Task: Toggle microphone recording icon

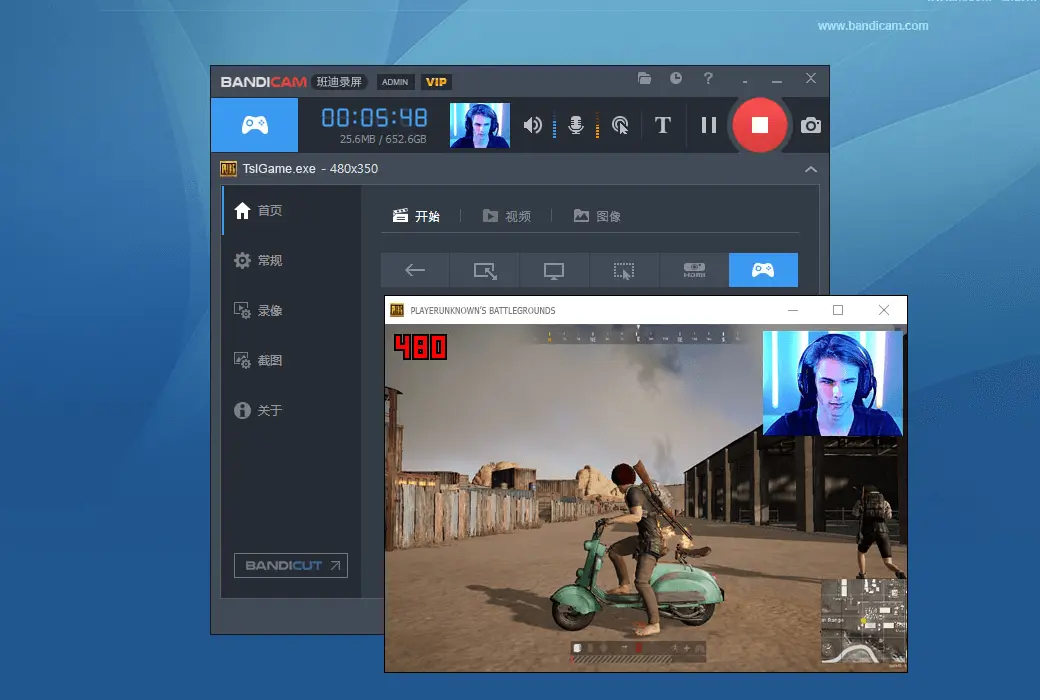Action: 576,125
